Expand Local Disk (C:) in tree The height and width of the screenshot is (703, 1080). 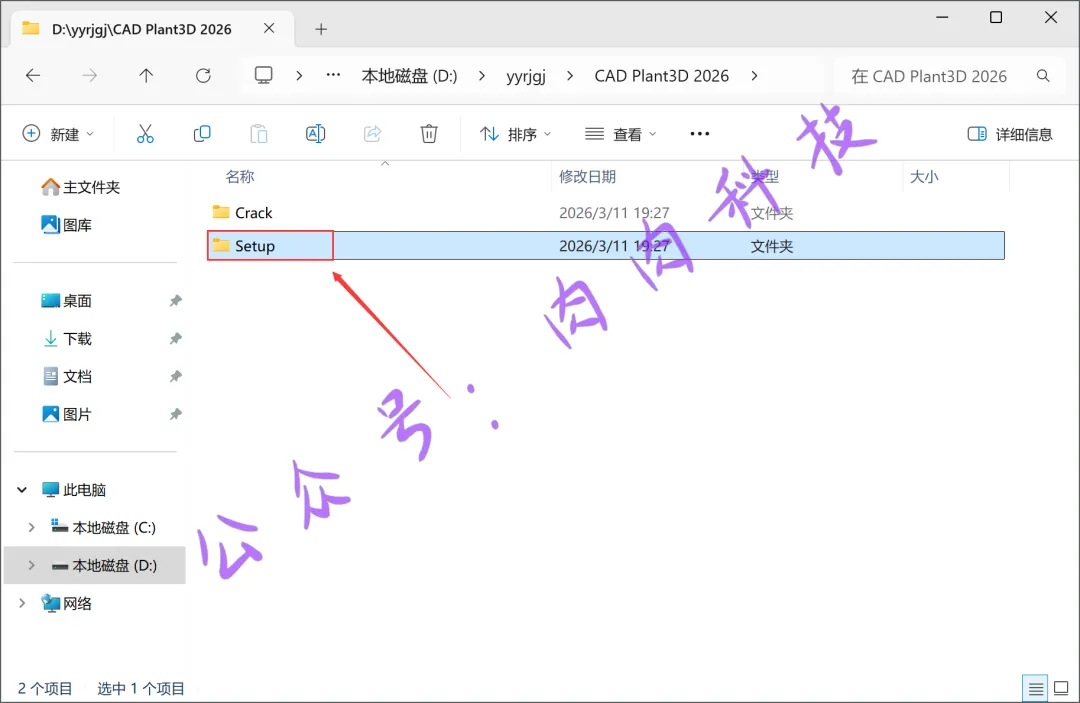coord(31,527)
